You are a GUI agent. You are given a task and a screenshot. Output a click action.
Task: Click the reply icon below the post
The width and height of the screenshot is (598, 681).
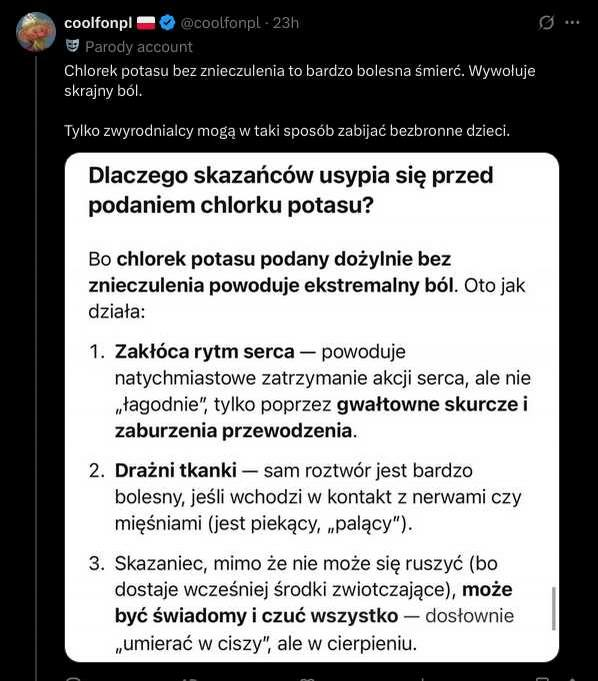[x=73, y=678]
